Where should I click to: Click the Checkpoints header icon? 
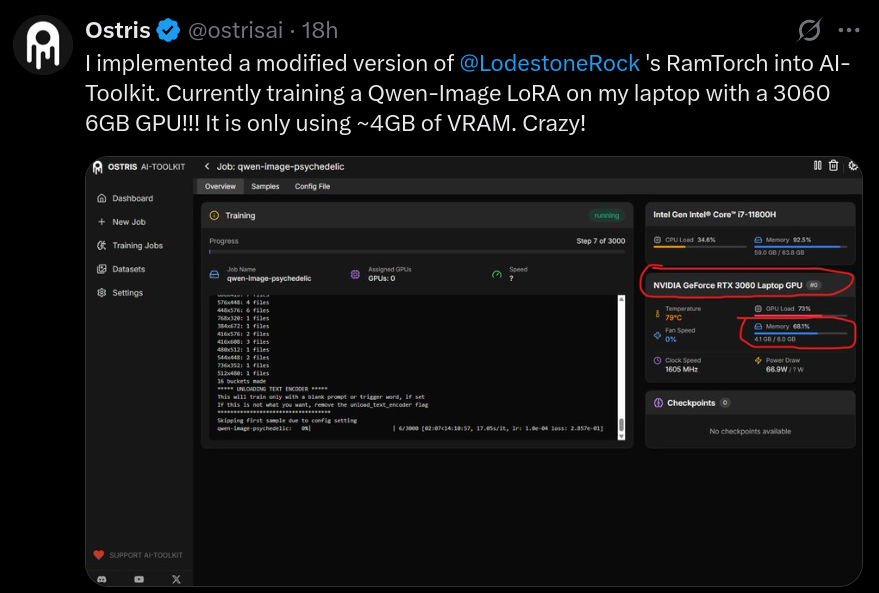click(659, 403)
